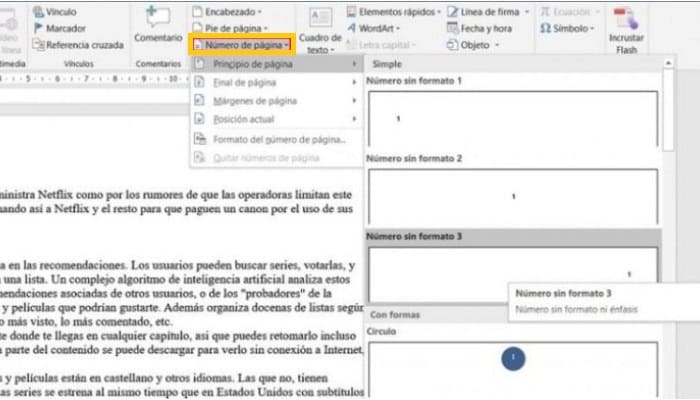
Task: Select Número sin formato 3 preview
Action: pos(513,275)
